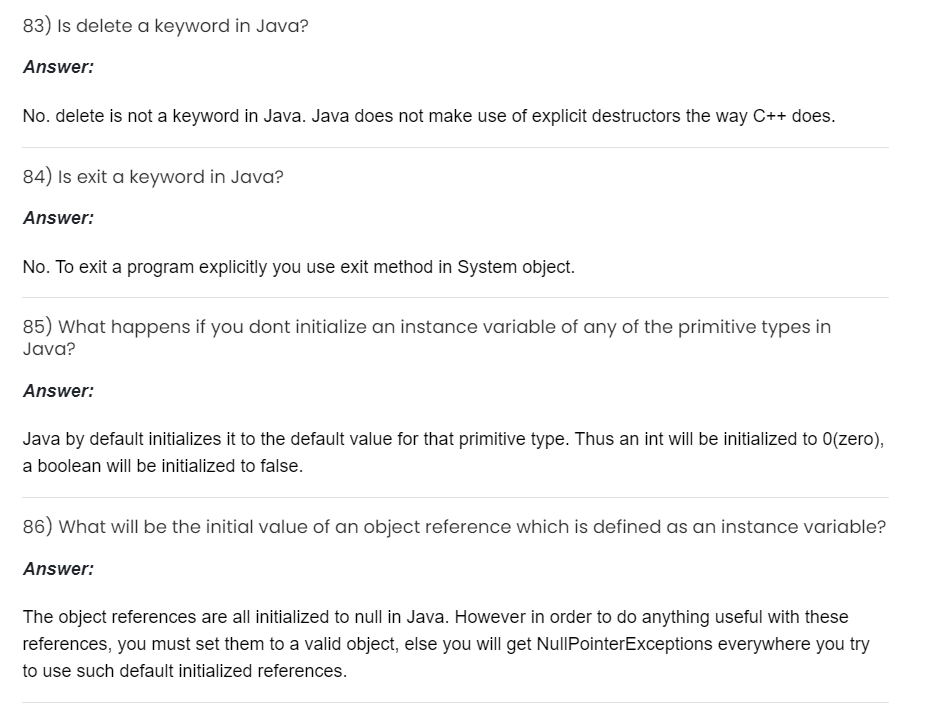Image resolution: width=933 pixels, height=711 pixels.
Task: Click the word "System" in exit method answer
Action: (485, 267)
